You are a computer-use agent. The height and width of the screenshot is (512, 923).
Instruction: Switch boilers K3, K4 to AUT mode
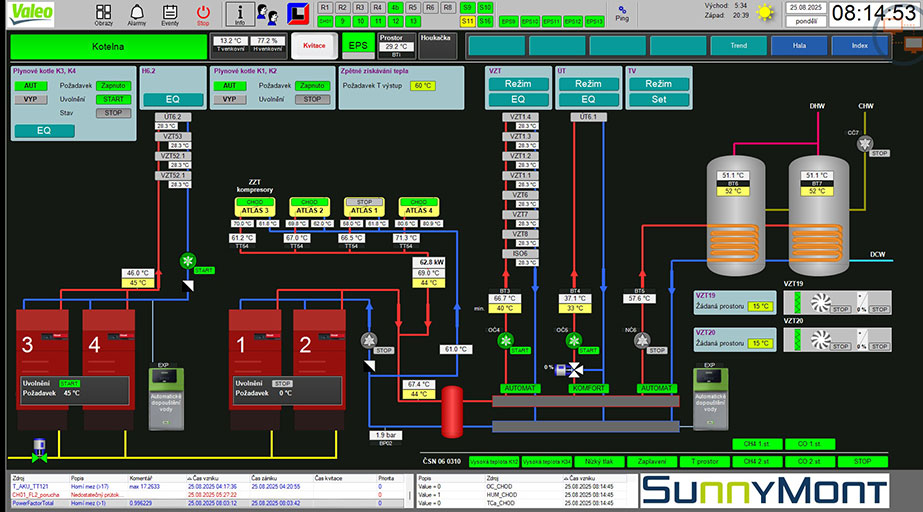[31, 86]
